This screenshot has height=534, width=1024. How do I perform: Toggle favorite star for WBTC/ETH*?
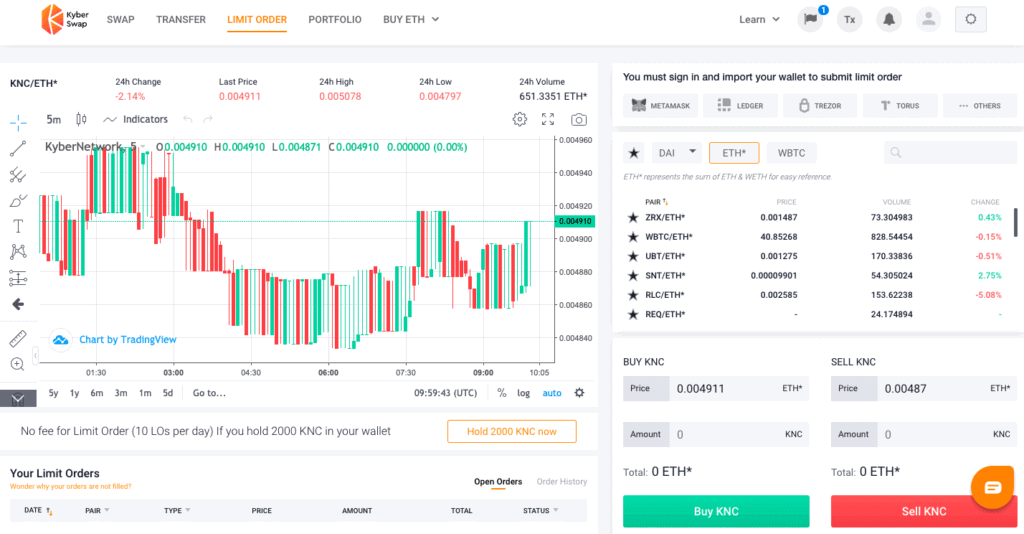pyautogui.click(x=633, y=237)
